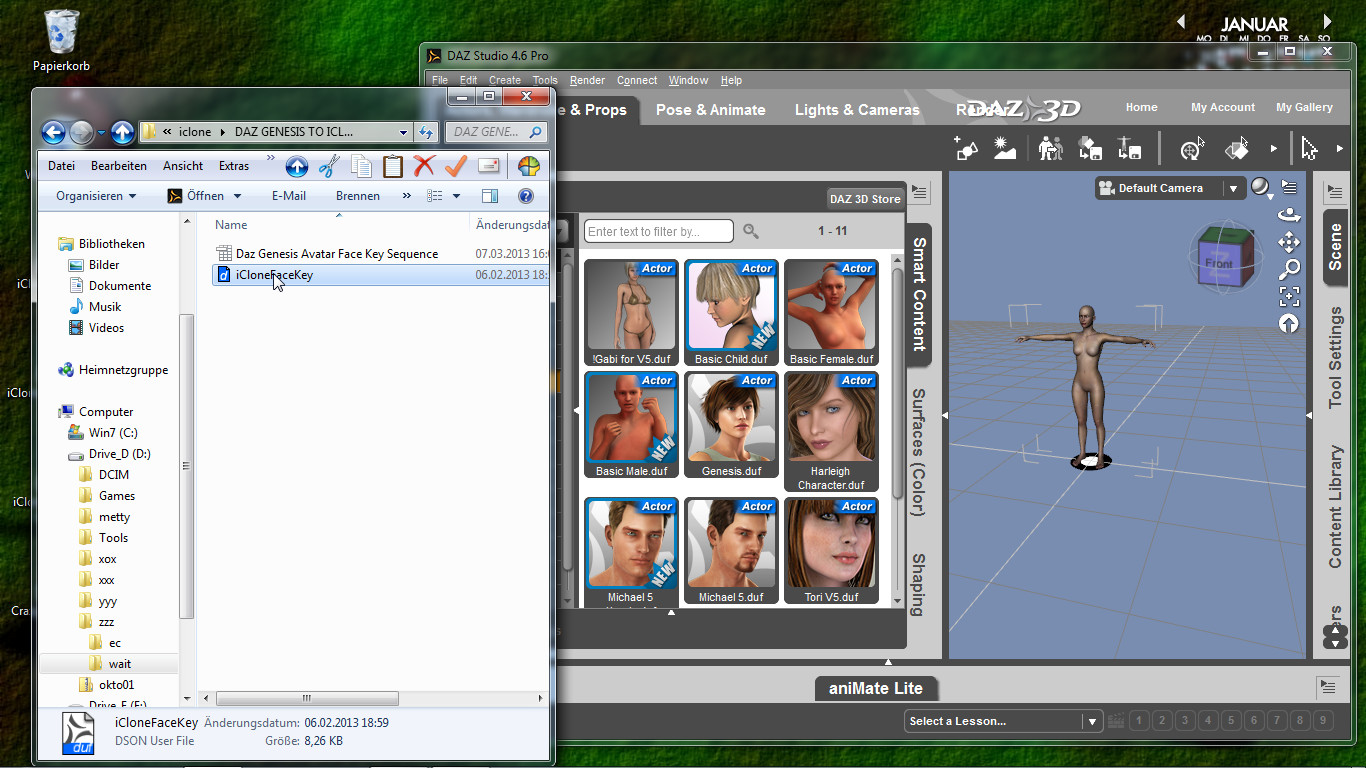
Task: Click the viewport zoom magnifier icon
Action: click(x=1289, y=269)
